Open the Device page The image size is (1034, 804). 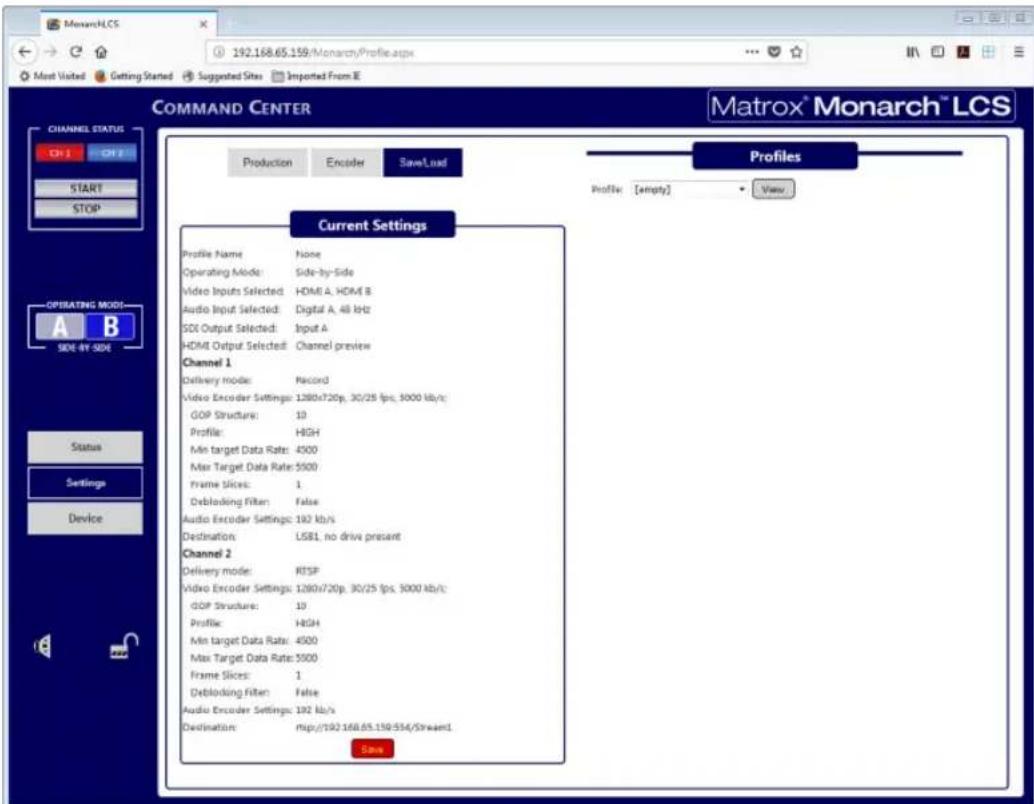pyautogui.click(x=85, y=518)
